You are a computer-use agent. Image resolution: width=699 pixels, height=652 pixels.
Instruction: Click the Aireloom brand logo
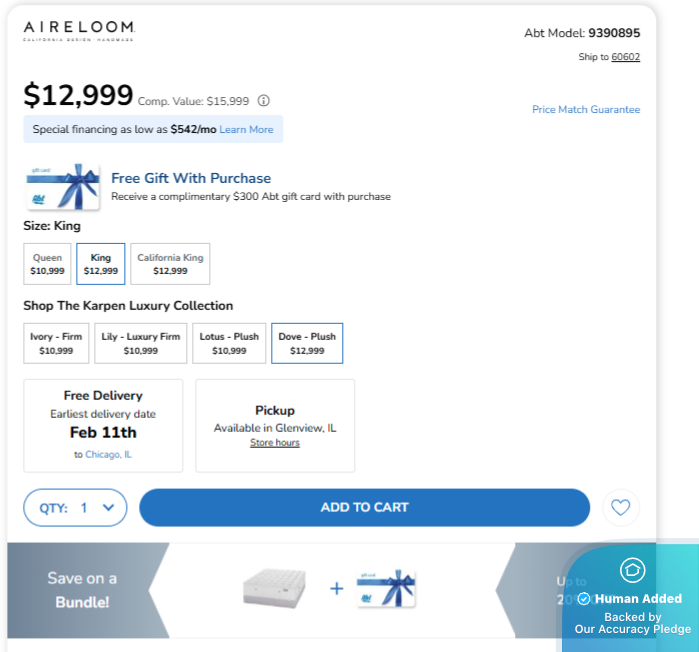click(78, 31)
